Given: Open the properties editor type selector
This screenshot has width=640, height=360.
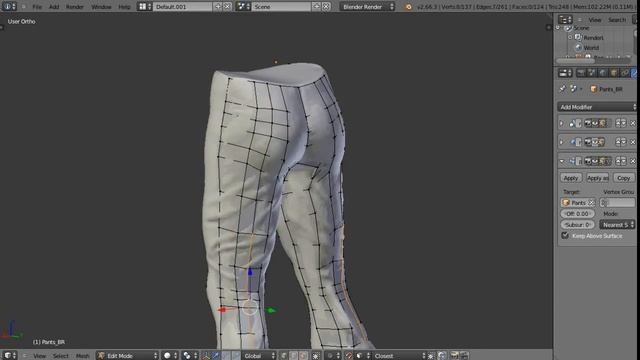Looking at the screenshot, I should point(565,73).
